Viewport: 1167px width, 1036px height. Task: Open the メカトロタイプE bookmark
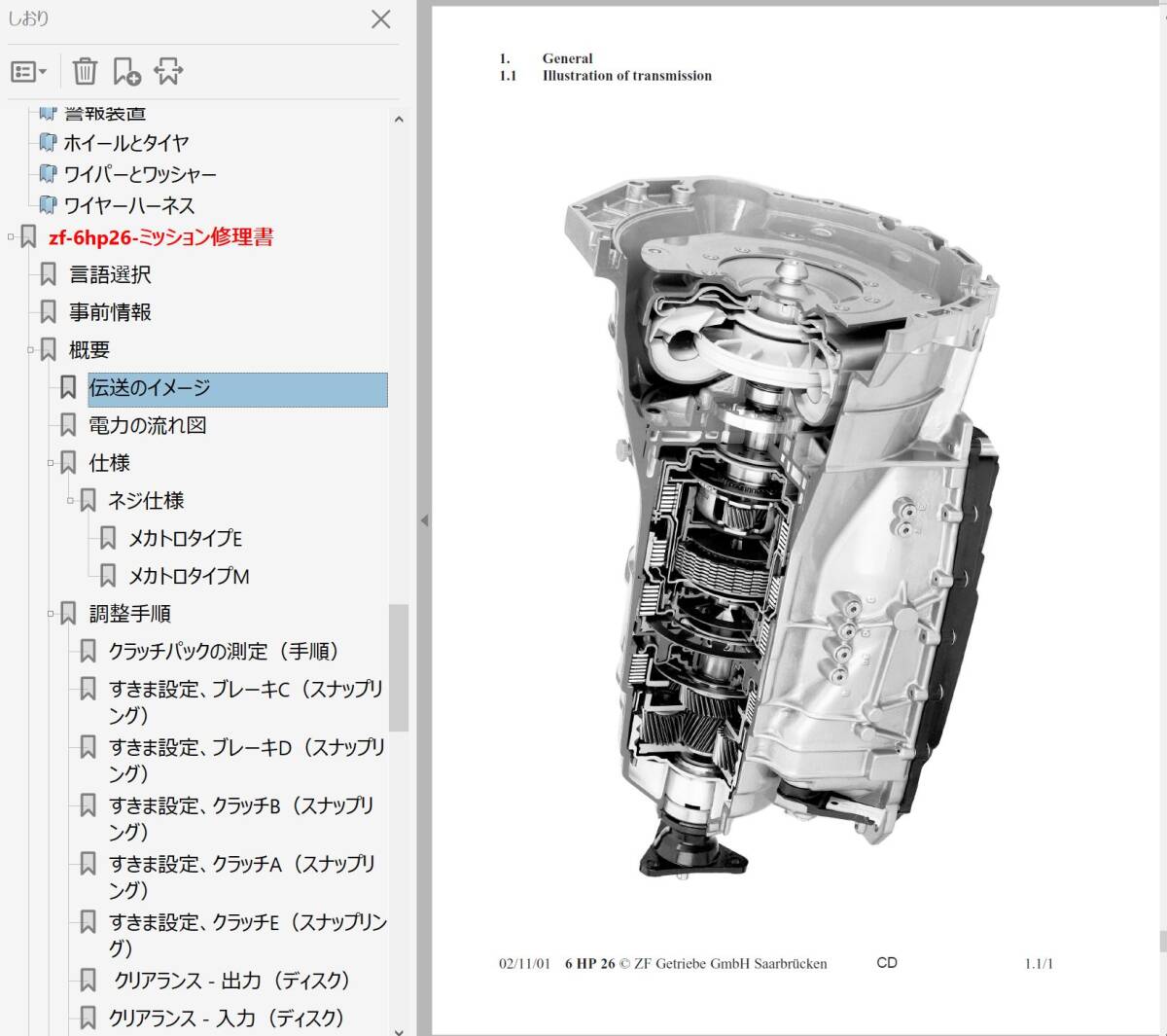[x=186, y=539]
